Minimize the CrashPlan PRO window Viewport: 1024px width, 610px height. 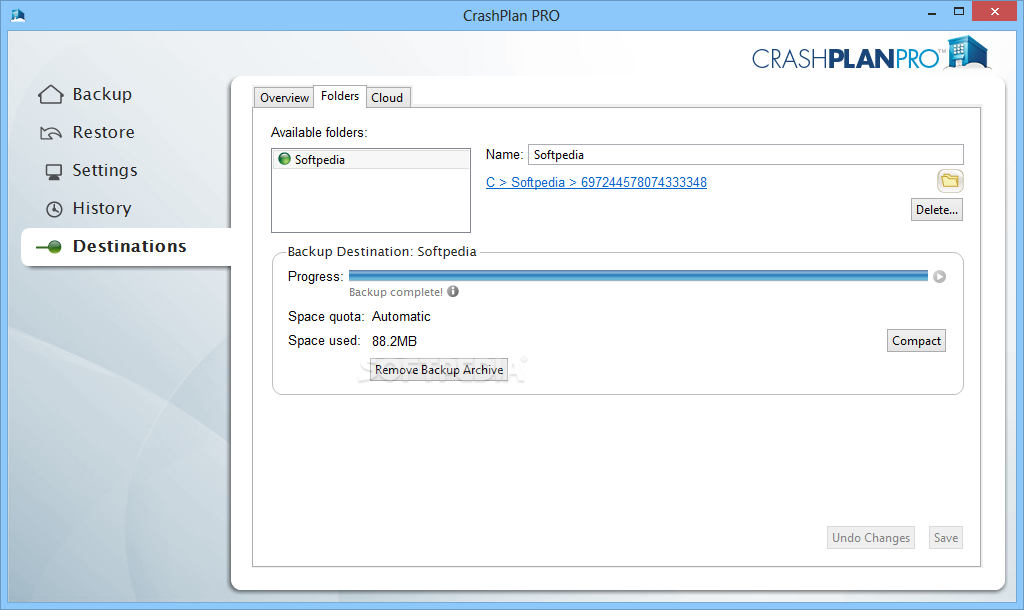(932, 12)
